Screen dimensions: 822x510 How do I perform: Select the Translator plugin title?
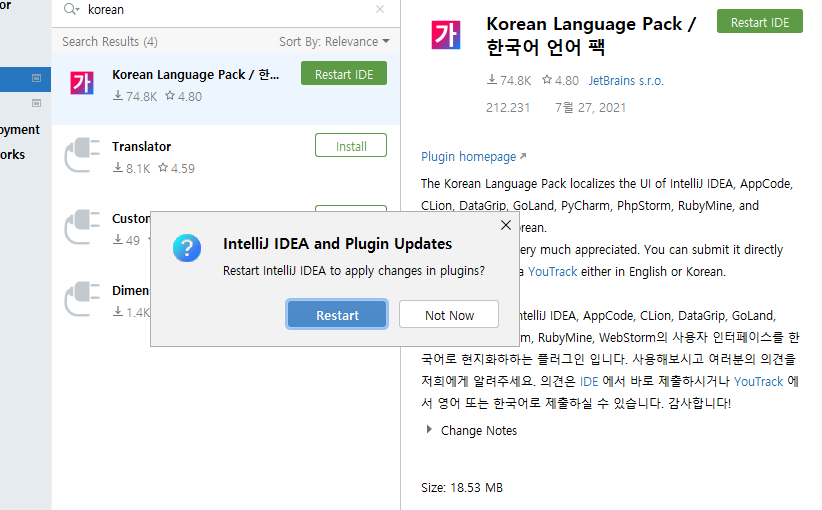(x=142, y=146)
